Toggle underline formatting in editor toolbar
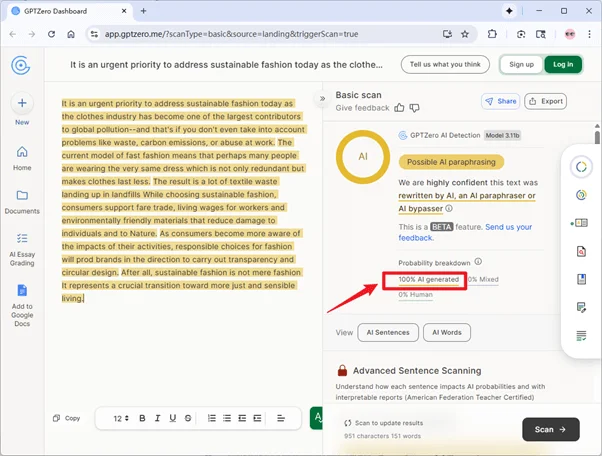Image resolution: width=602 pixels, height=456 pixels. point(171,418)
